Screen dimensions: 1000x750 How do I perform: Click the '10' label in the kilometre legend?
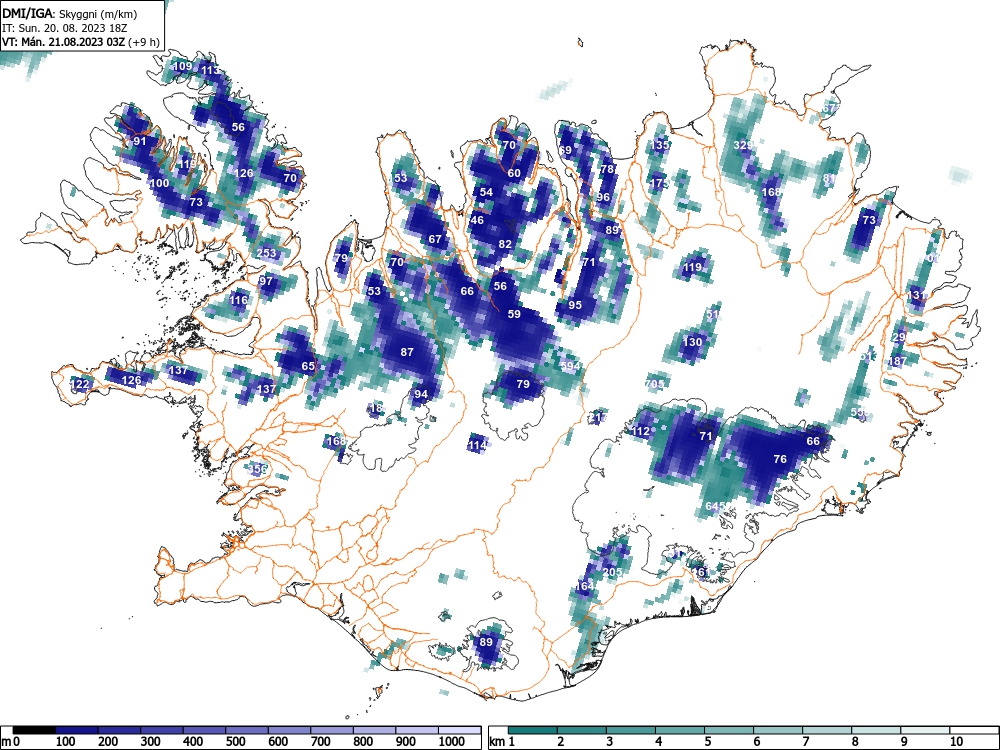[x=957, y=742]
